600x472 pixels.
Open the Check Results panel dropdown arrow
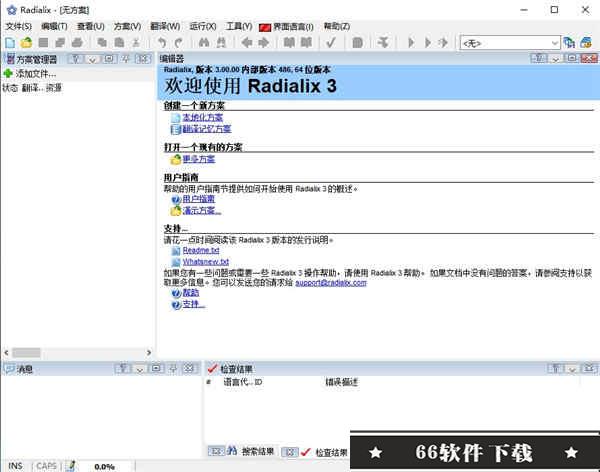pyautogui.click(x=572, y=369)
